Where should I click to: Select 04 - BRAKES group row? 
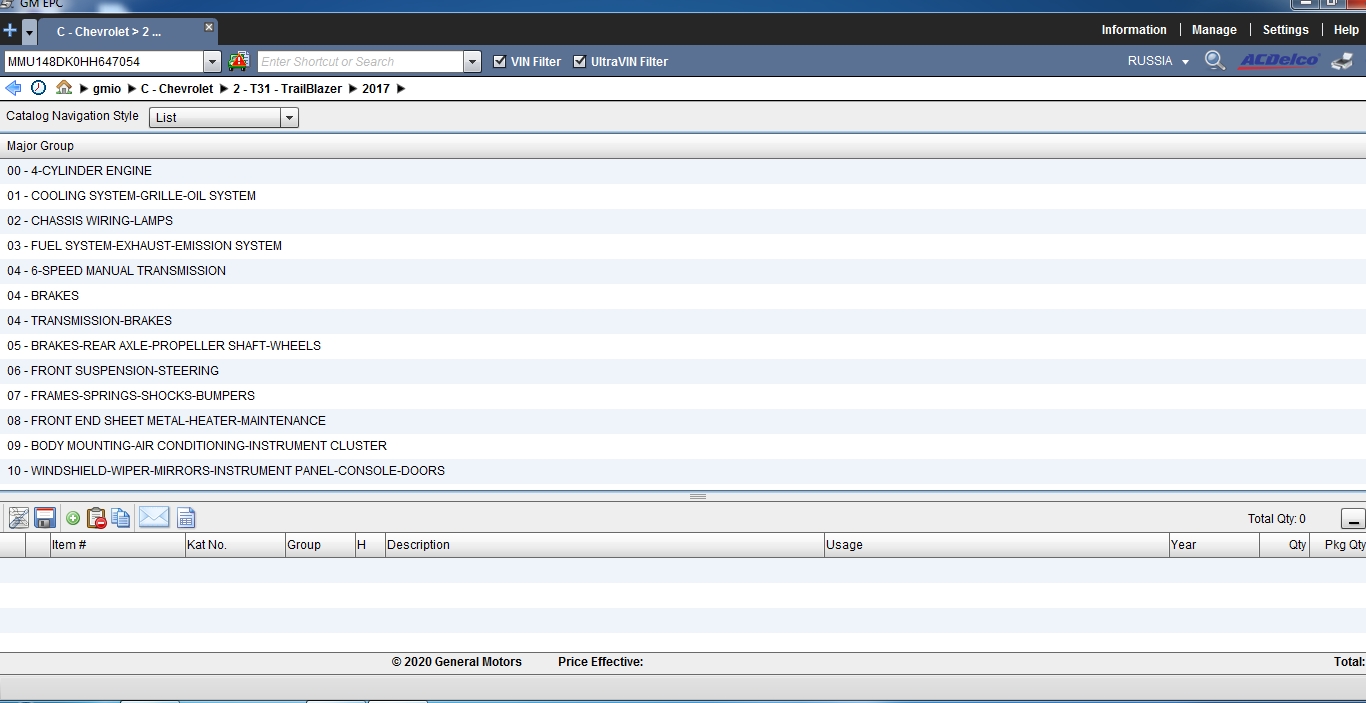(x=683, y=296)
